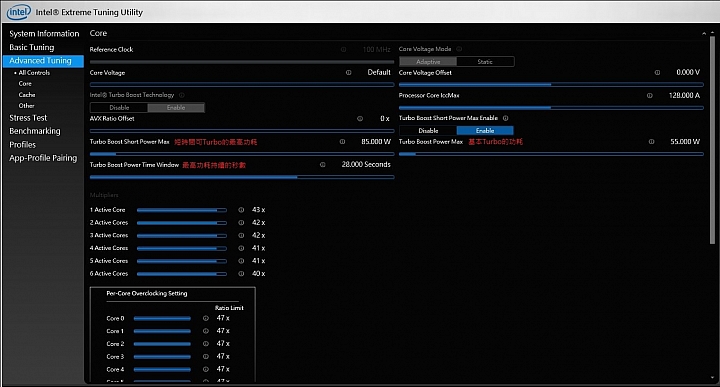Open Benchmarking page
Image resolution: width=720 pixels, height=387 pixels.
(35, 131)
